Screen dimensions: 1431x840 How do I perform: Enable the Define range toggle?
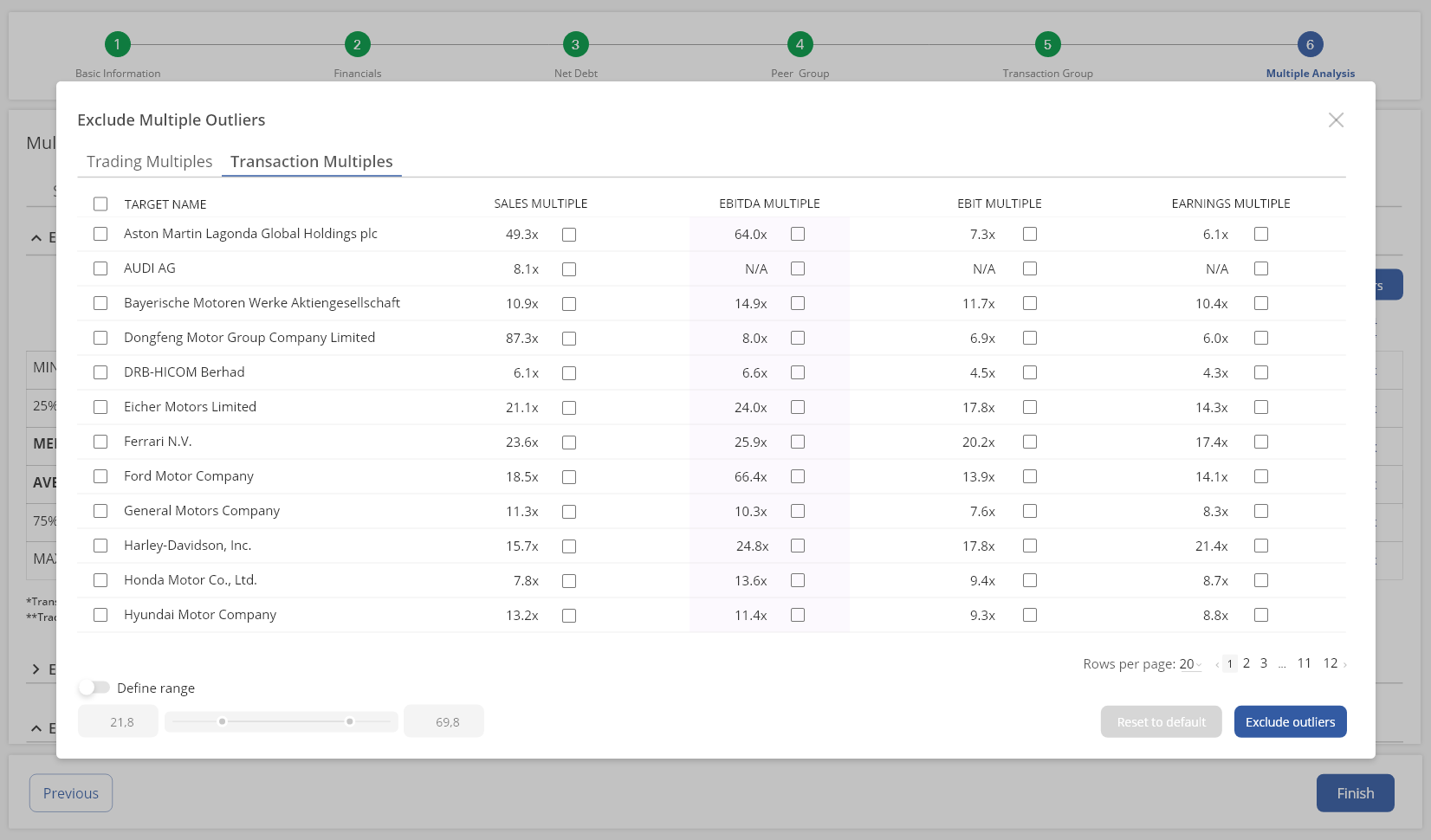[94, 688]
